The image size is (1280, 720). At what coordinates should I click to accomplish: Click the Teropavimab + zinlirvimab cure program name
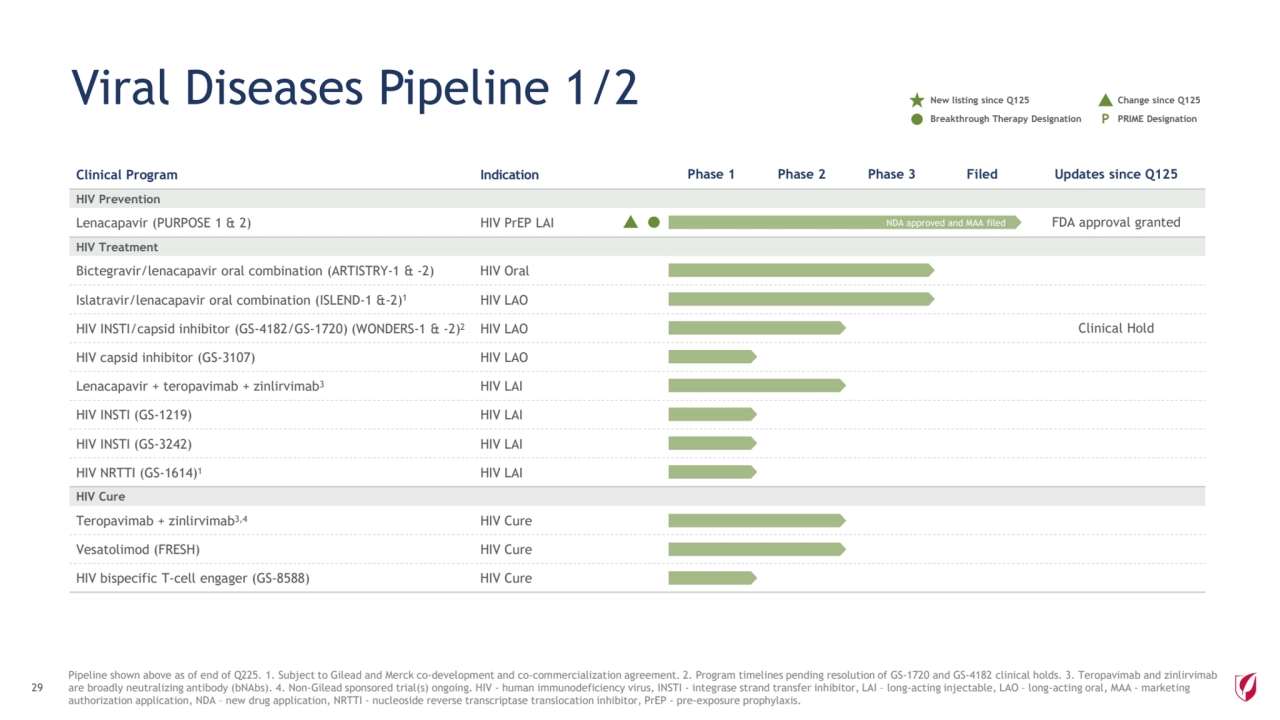(161, 521)
